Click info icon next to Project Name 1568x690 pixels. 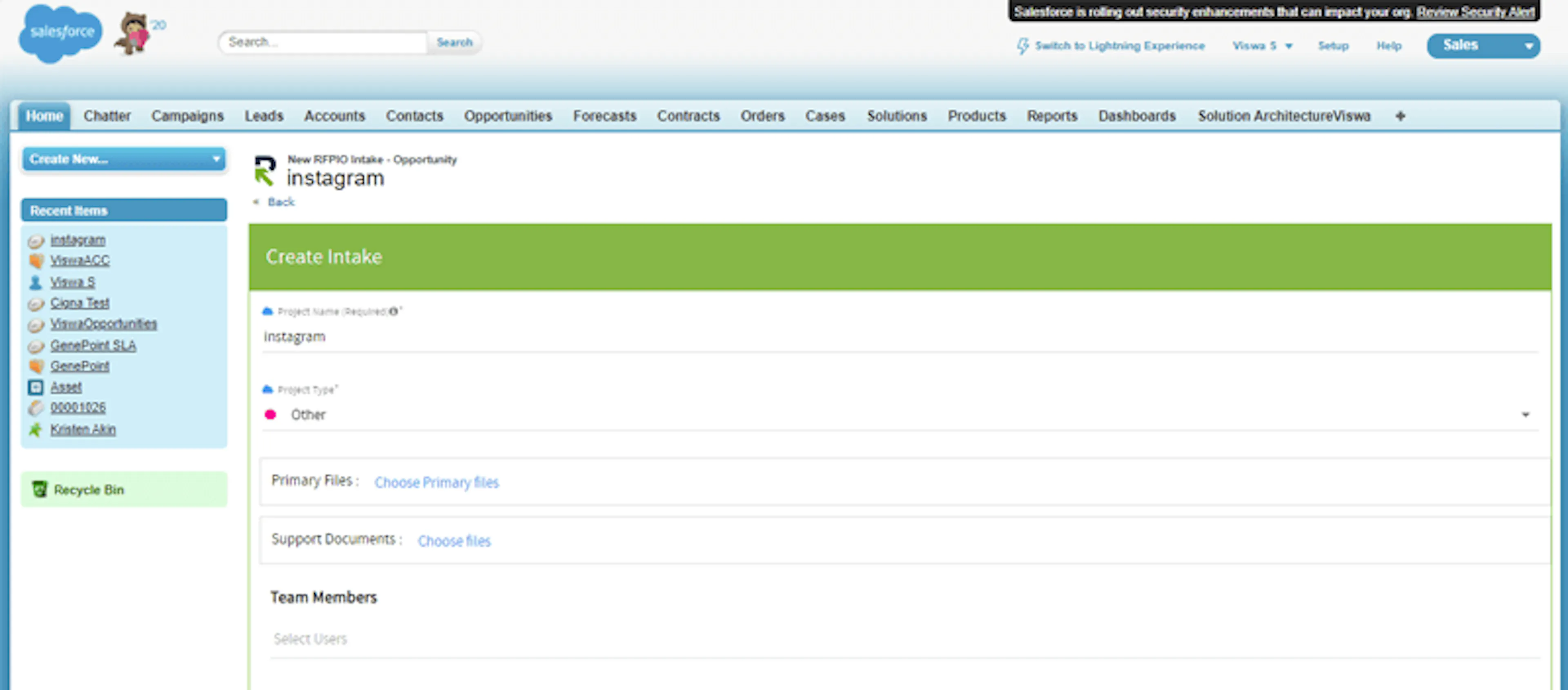tap(394, 312)
